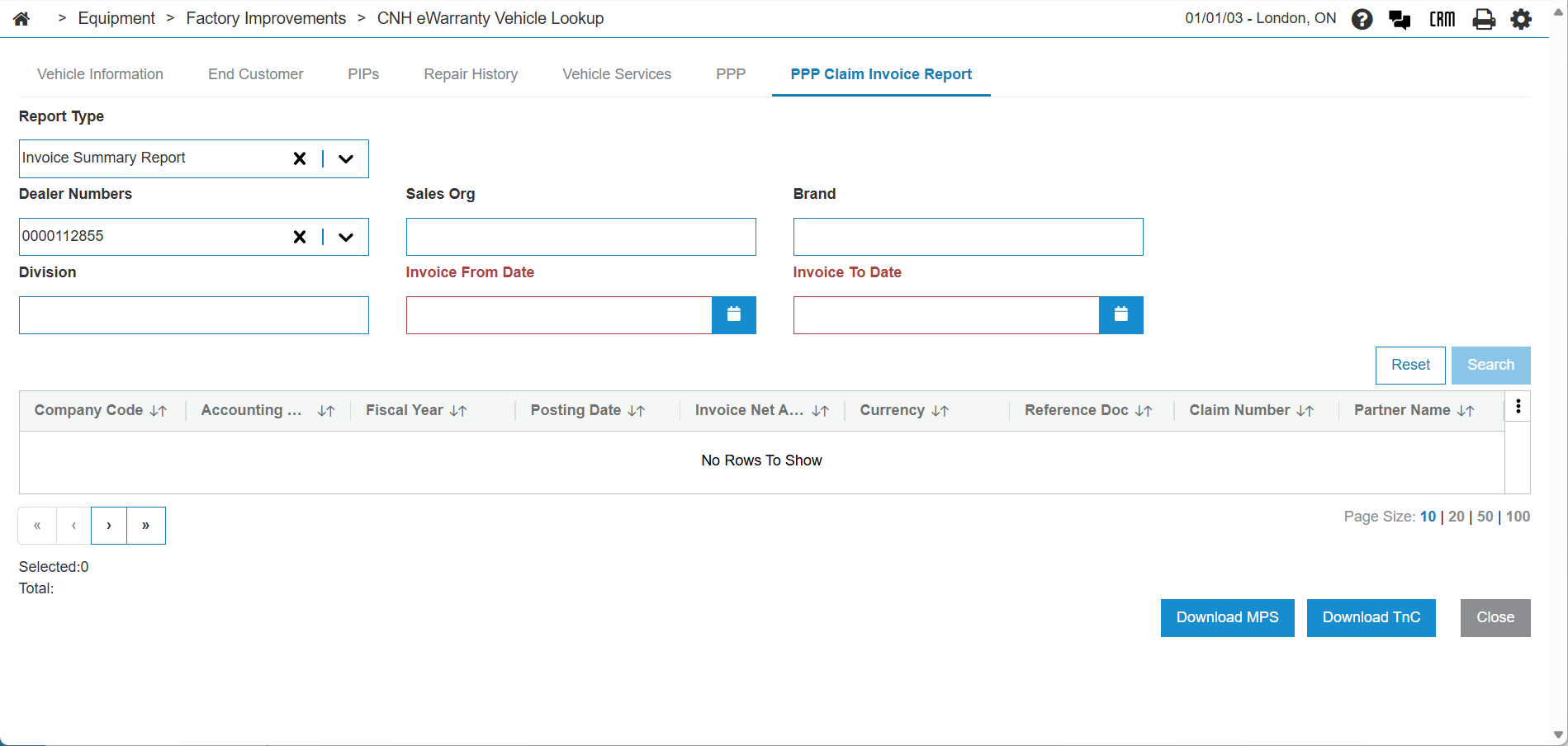This screenshot has height=746, width=1568.
Task: Clear the dealer number 0000112855
Action: 300,237
